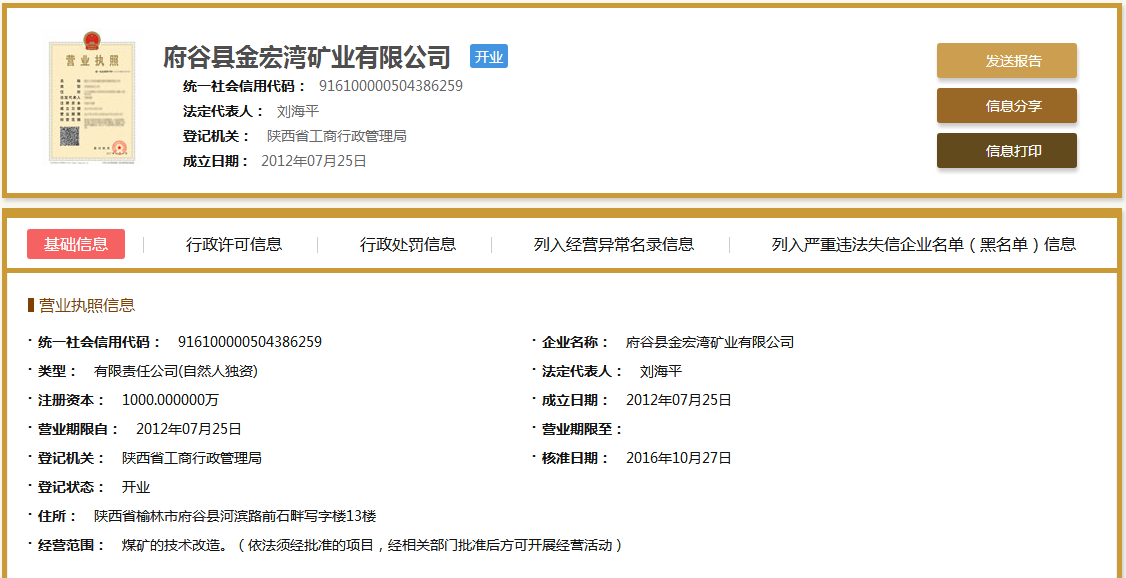The height and width of the screenshot is (578, 1126).
Task: Click the 陕西省工商行政管理局 text in the header
Action: (x=336, y=136)
